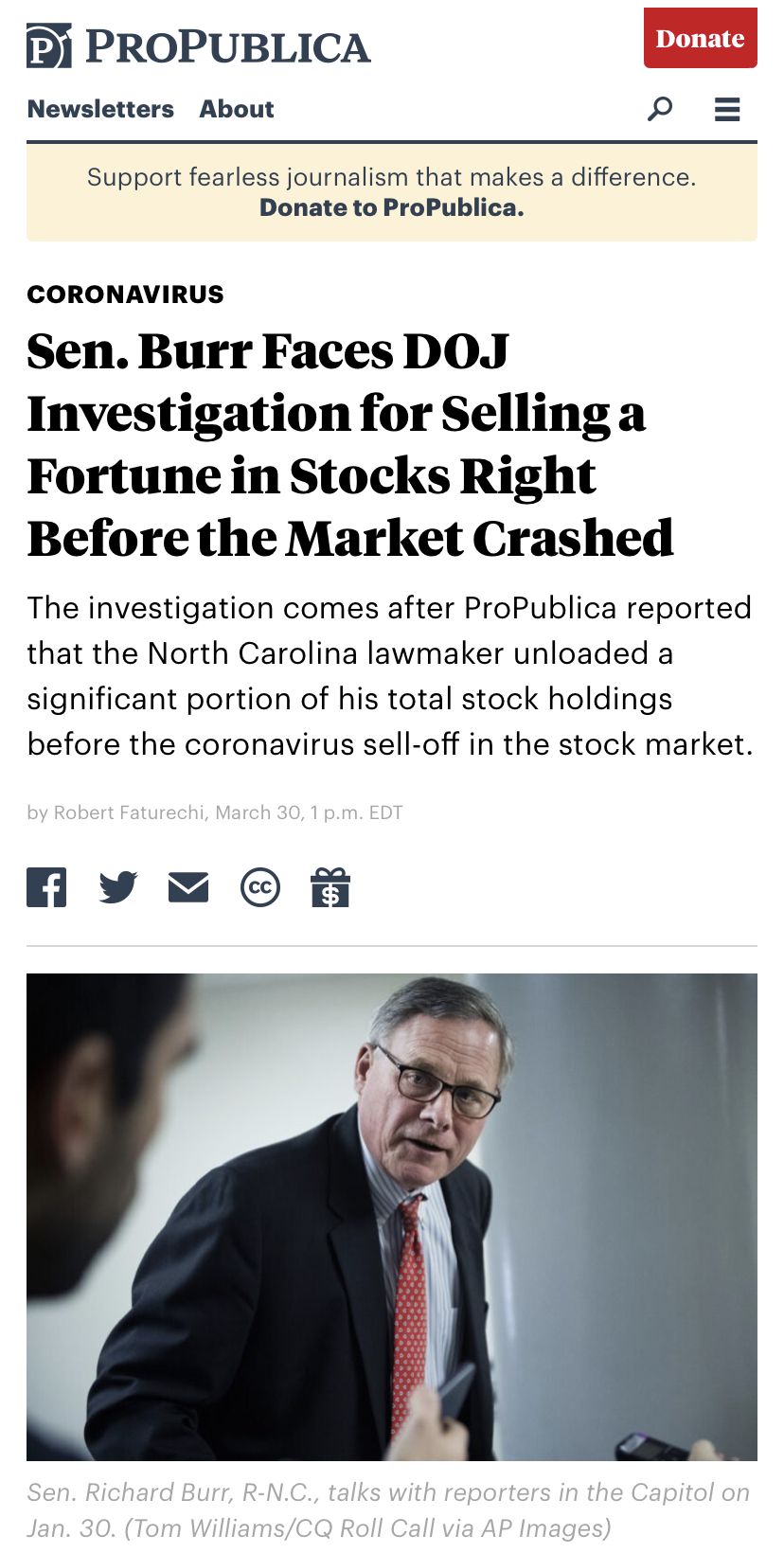Open the Newsletters menu item
The image size is (784, 1553).
pos(100,109)
